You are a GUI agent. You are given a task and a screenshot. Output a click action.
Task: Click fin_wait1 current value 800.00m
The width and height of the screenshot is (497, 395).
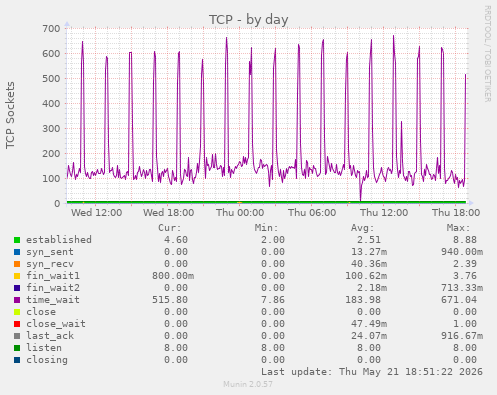(x=173, y=276)
